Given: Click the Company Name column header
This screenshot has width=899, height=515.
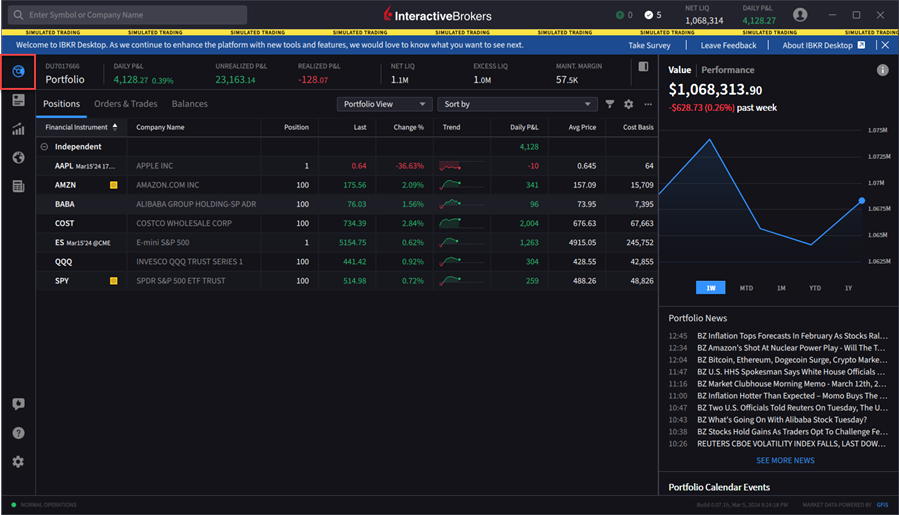Looking at the screenshot, I should 160,127.
